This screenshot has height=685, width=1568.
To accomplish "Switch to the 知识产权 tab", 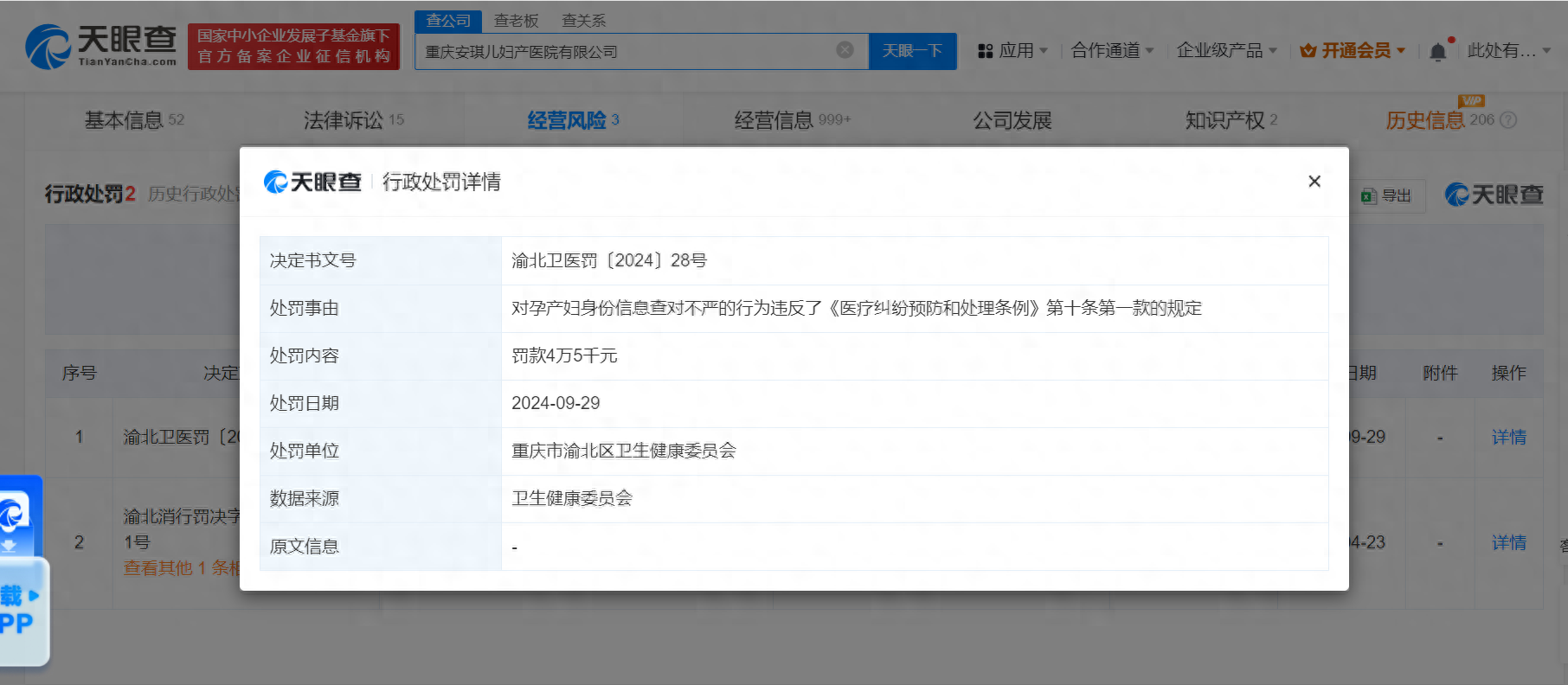I will [x=1231, y=120].
